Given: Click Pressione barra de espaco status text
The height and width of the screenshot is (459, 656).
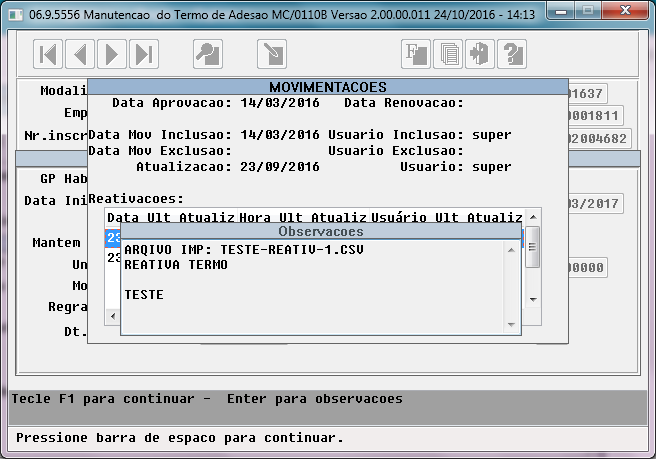Looking at the screenshot, I should pyautogui.click(x=179, y=438).
